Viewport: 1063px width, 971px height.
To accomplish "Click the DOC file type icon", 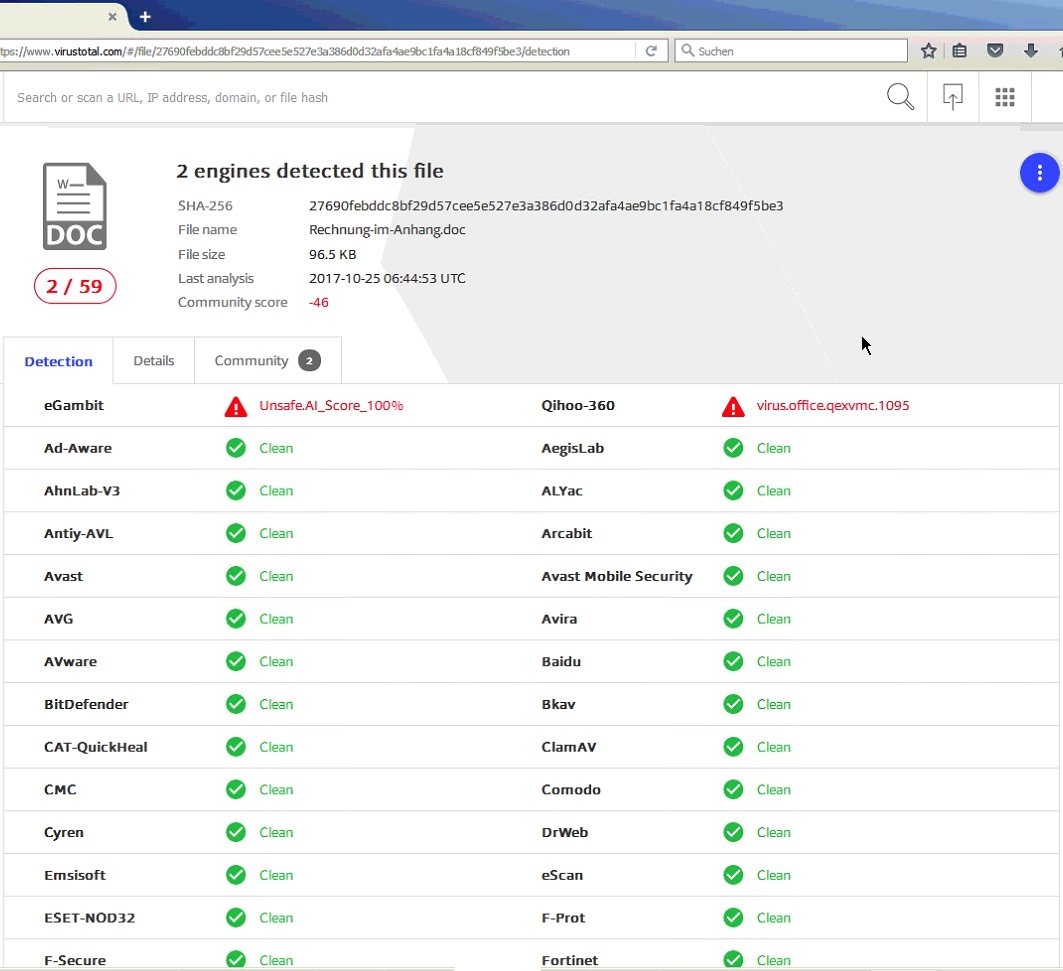I will tap(74, 206).
